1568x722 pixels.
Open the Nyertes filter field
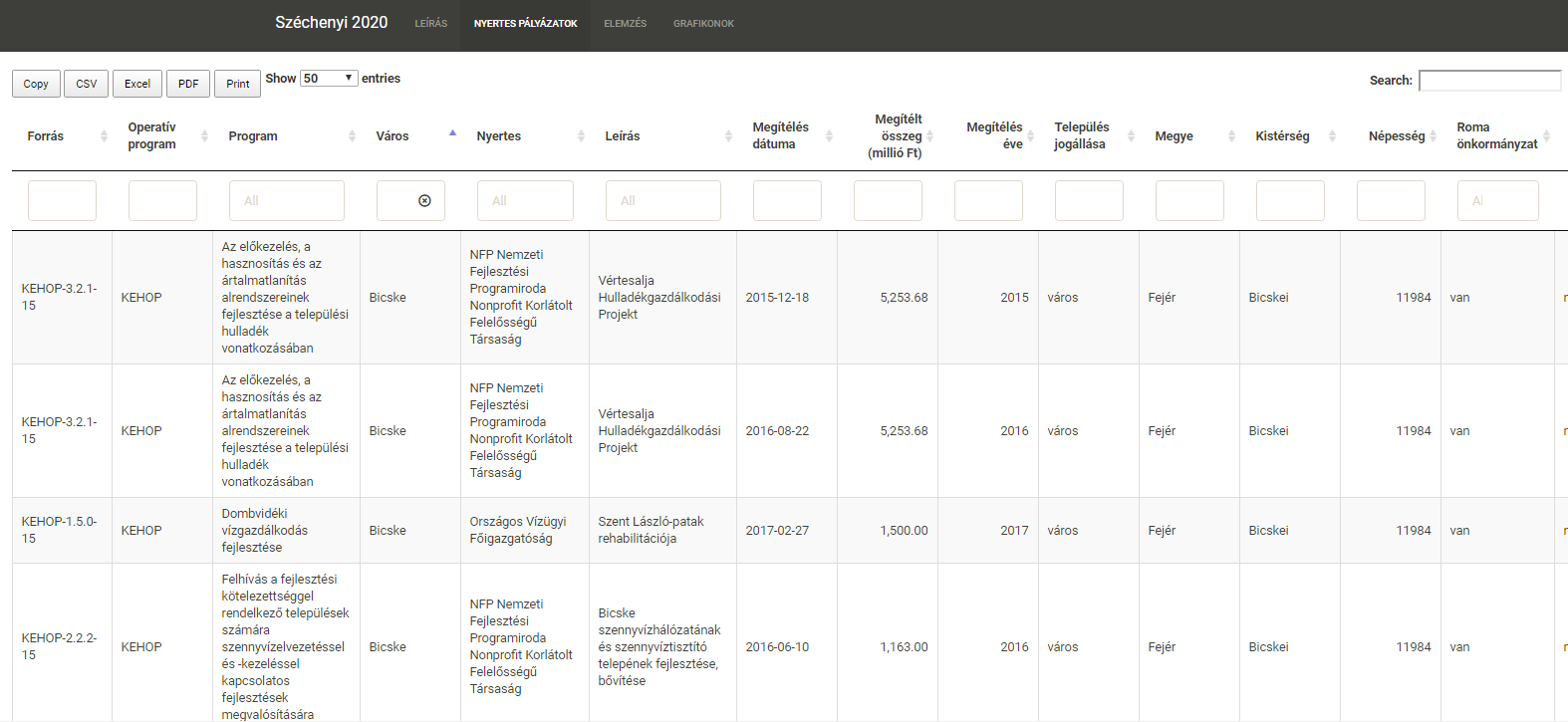pos(525,200)
